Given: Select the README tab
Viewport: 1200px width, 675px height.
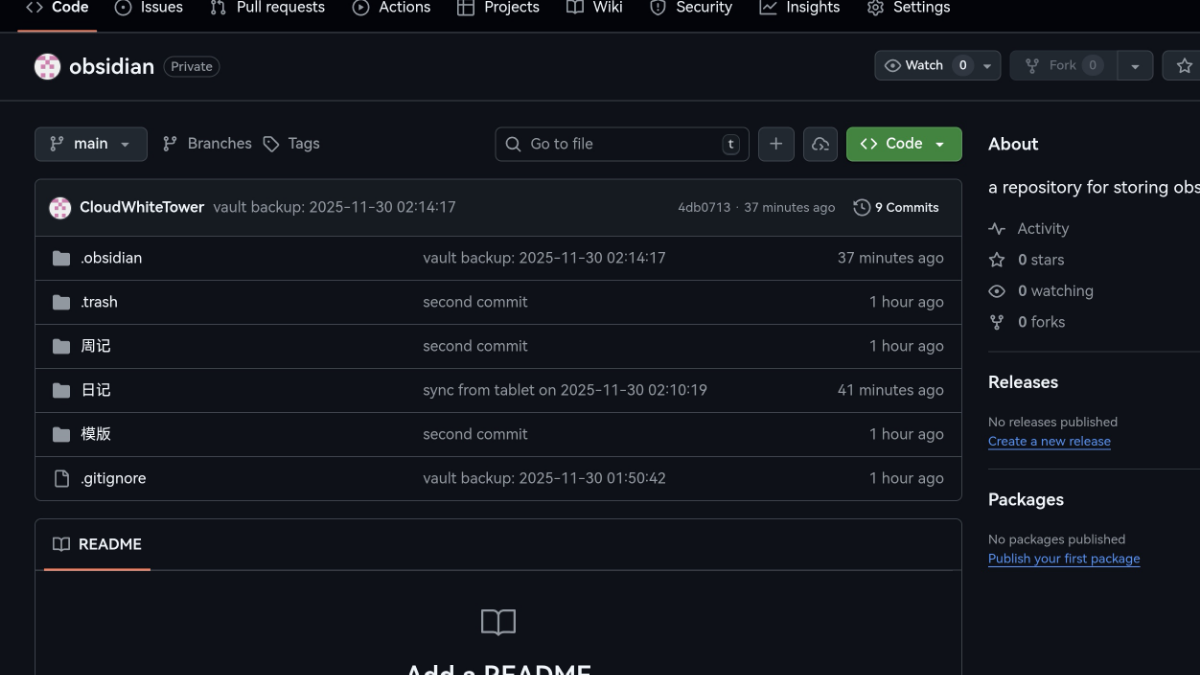Looking at the screenshot, I should coord(97,545).
